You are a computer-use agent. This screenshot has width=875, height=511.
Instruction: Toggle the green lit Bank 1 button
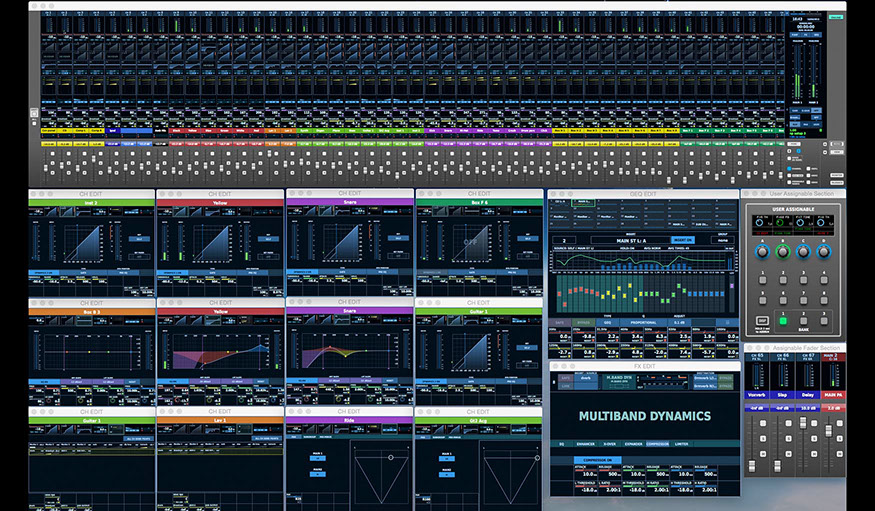[782, 320]
